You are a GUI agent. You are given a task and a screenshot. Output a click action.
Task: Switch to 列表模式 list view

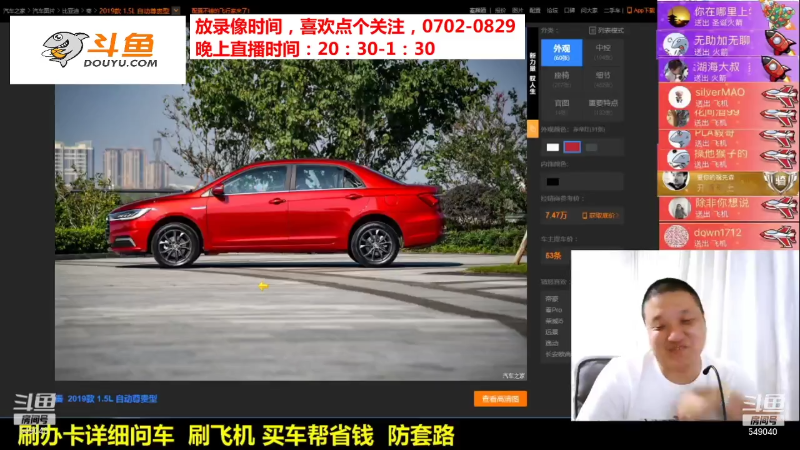(x=606, y=31)
